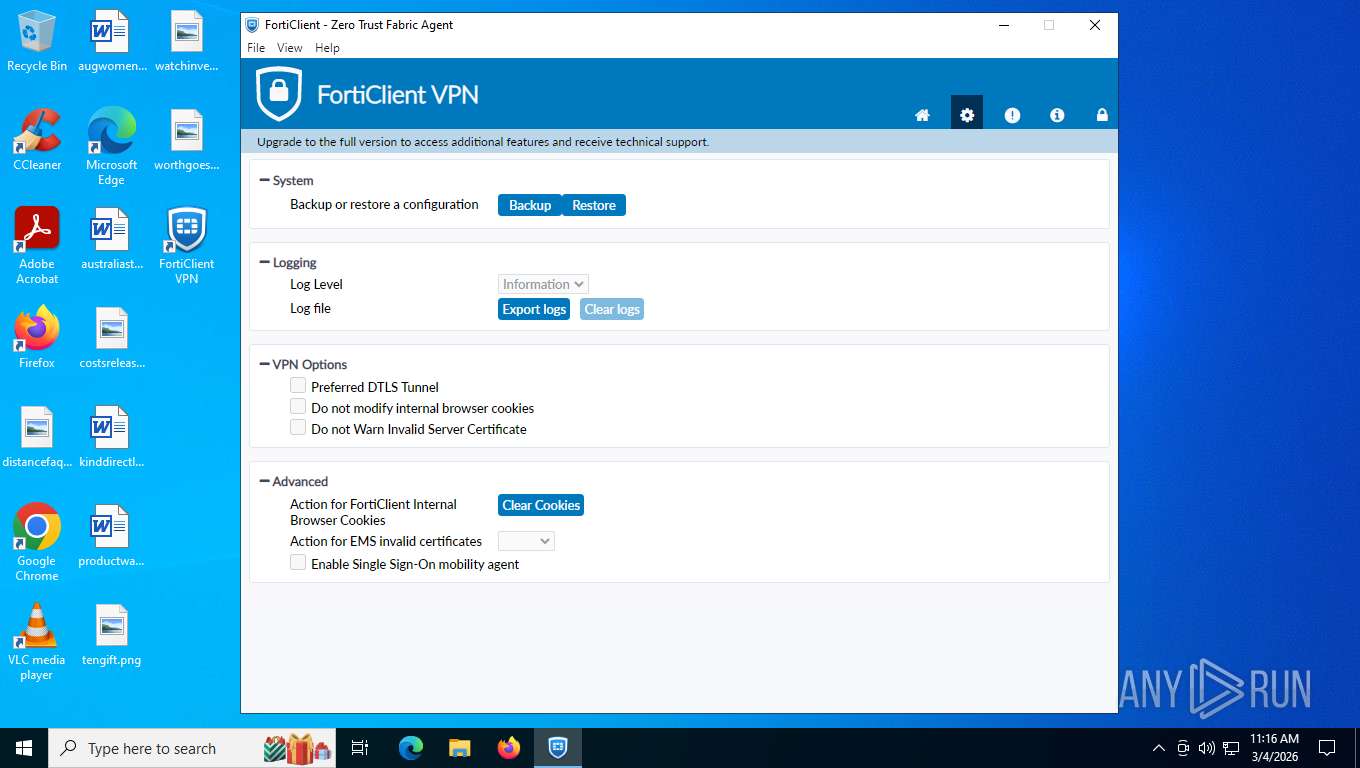Open Firefox desktop shortcut
This screenshot has height=768, width=1360.
pyautogui.click(x=37, y=337)
